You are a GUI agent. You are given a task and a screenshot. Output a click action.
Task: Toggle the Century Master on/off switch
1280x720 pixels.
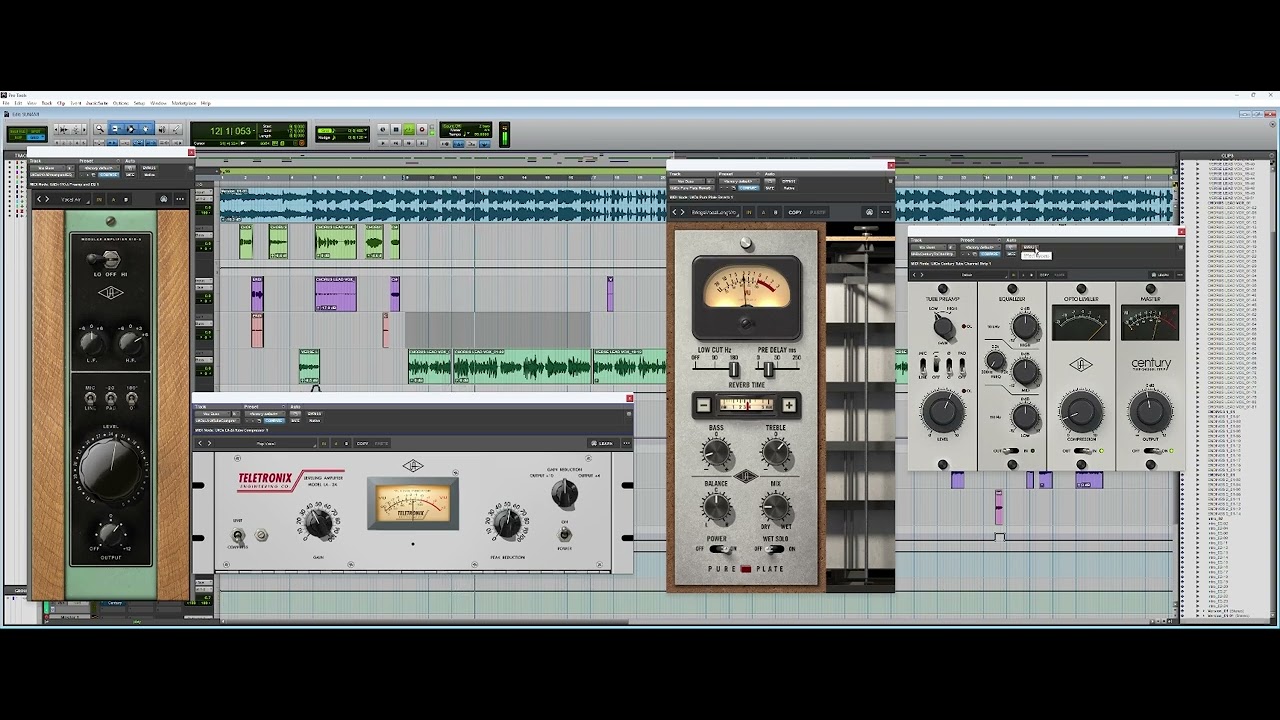tap(1150, 451)
